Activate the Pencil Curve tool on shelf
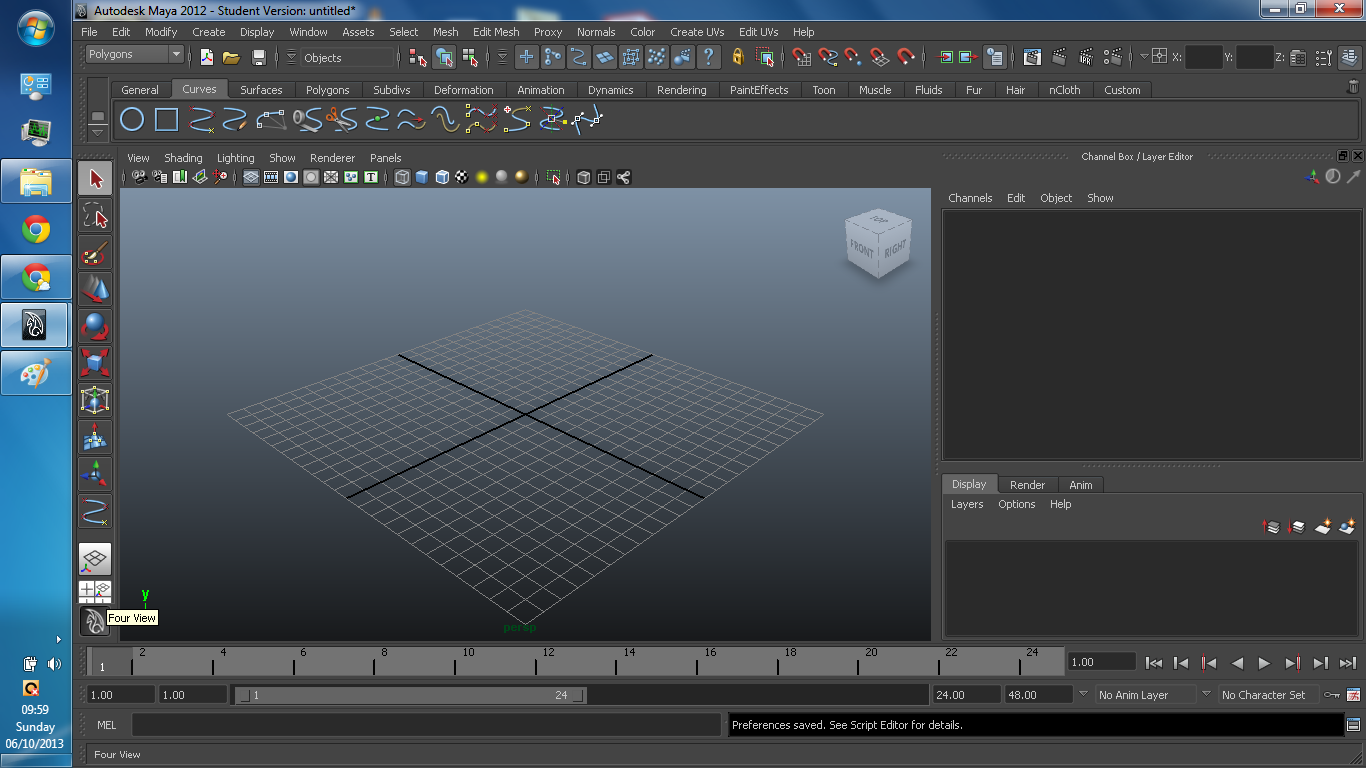 click(x=235, y=121)
